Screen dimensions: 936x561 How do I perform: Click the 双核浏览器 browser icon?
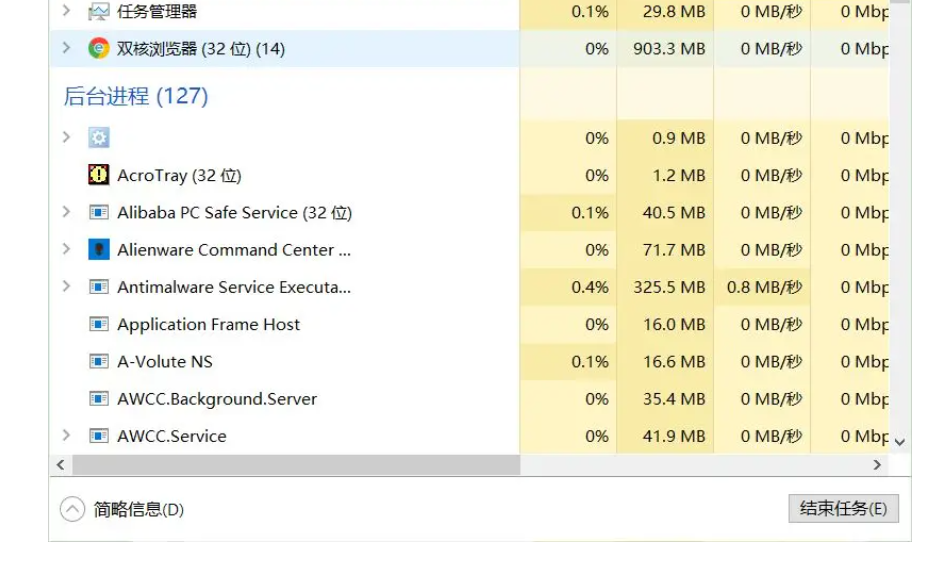[98, 48]
